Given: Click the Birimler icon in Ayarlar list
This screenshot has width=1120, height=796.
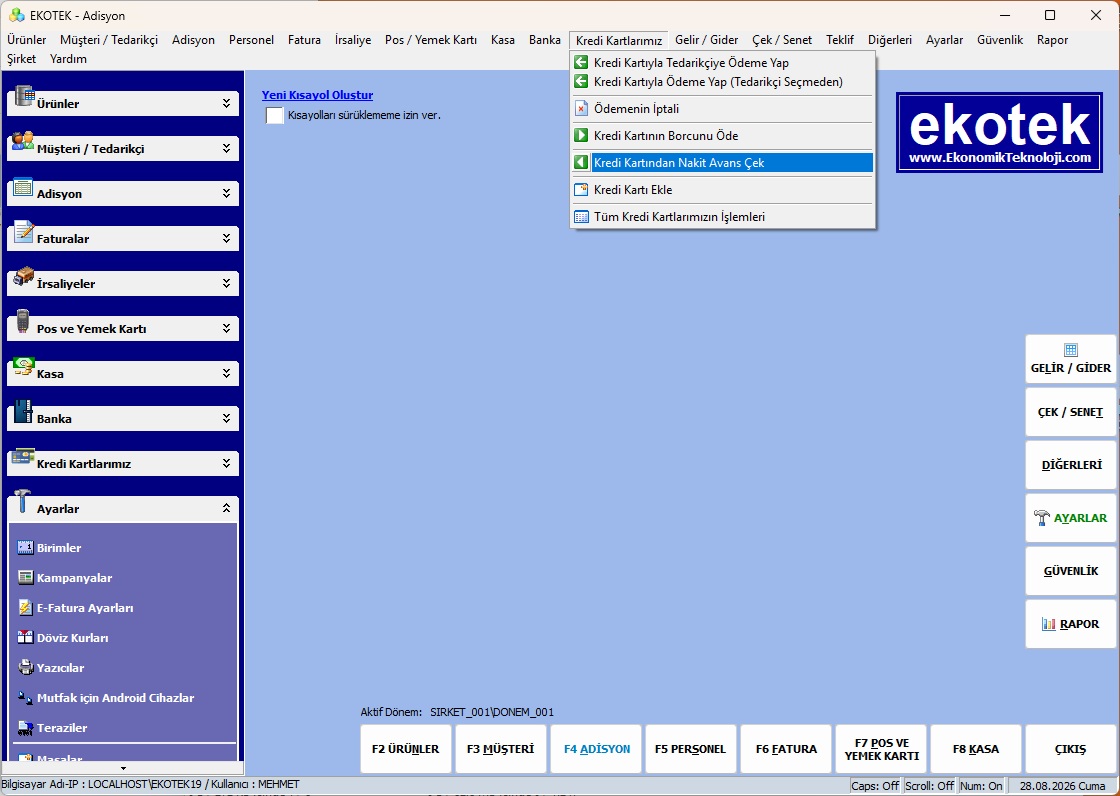Looking at the screenshot, I should pos(25,548).
